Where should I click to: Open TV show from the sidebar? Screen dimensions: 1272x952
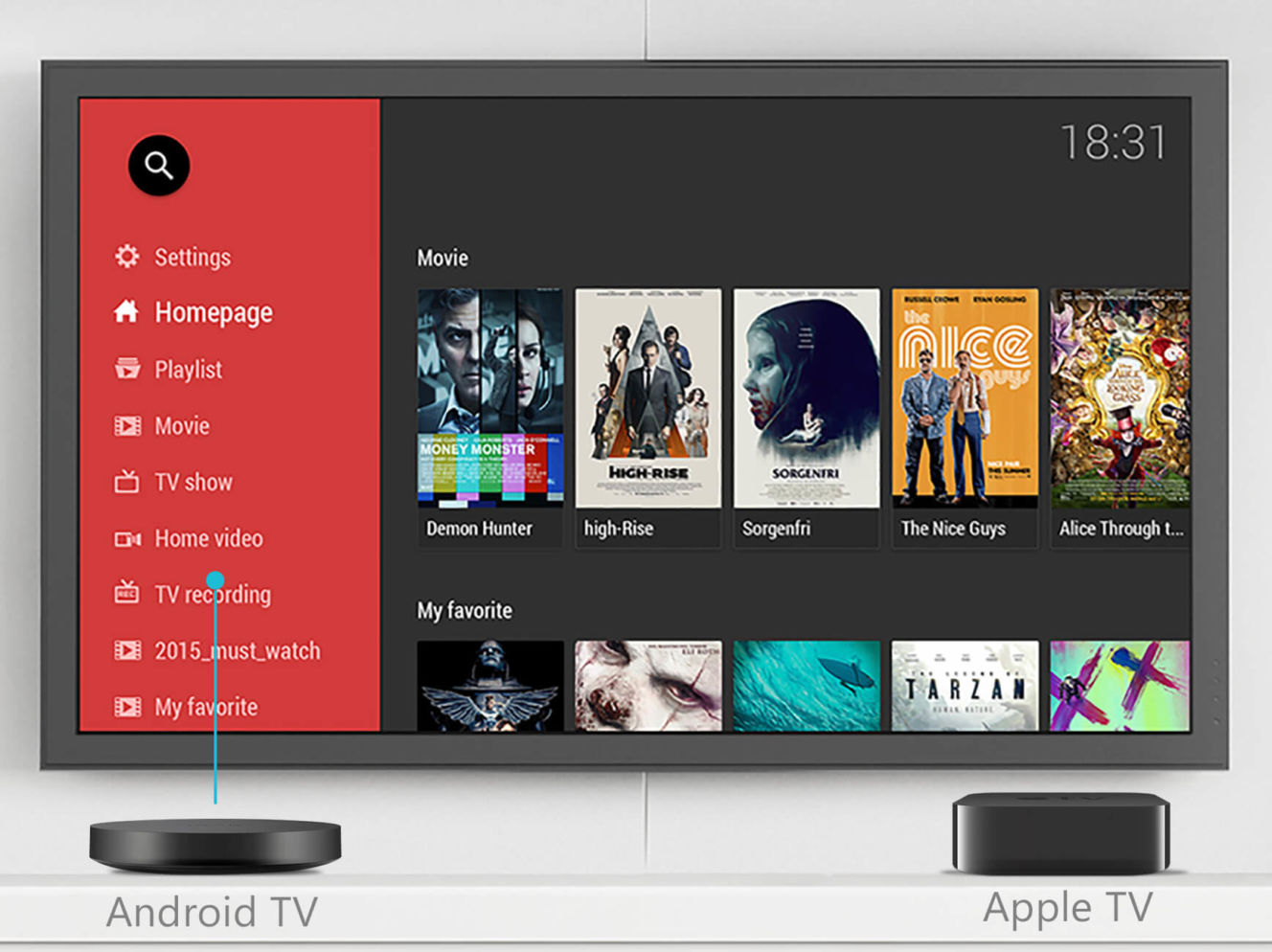(x=193, y=482)
